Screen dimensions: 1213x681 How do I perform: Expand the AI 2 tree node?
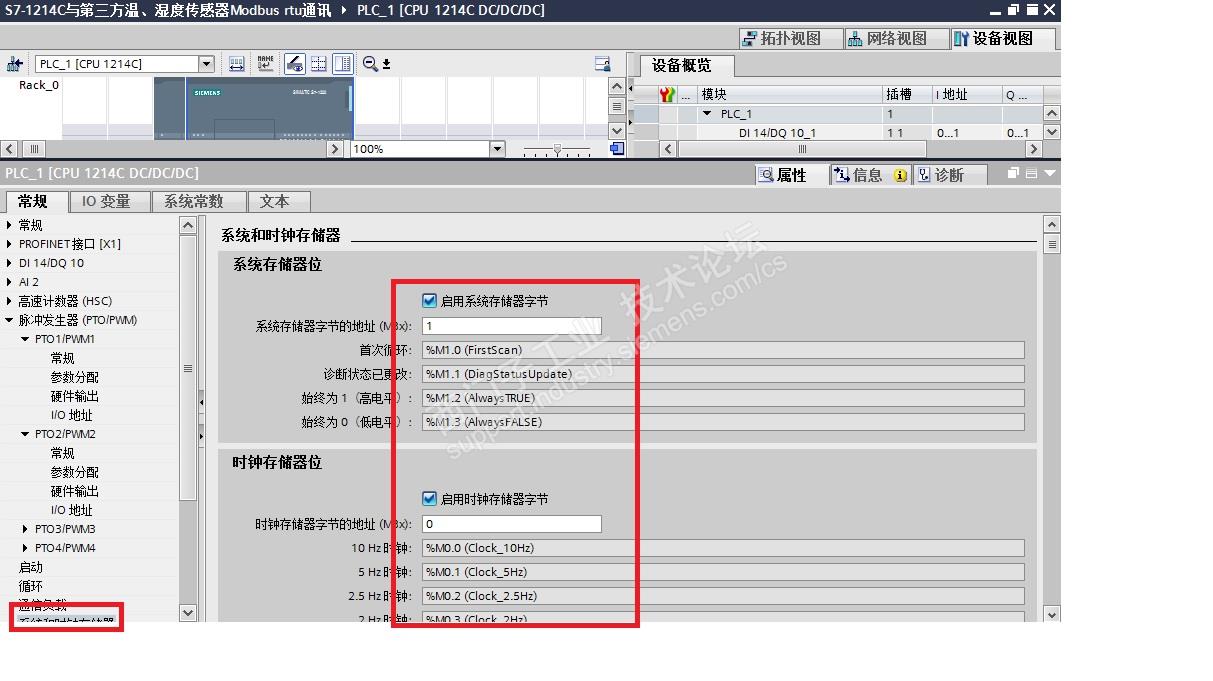[x=10, y=282]
